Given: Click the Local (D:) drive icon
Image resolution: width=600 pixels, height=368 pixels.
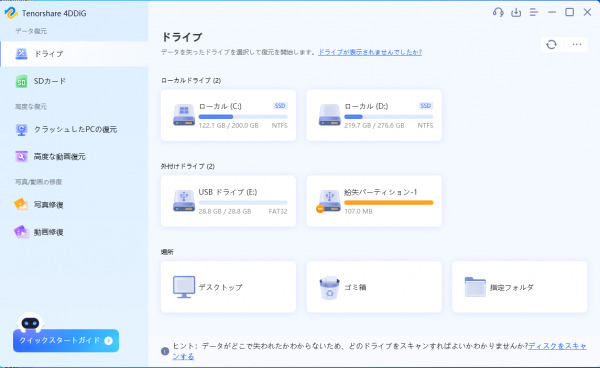Looking at the screenshot, I should point(329,115).
